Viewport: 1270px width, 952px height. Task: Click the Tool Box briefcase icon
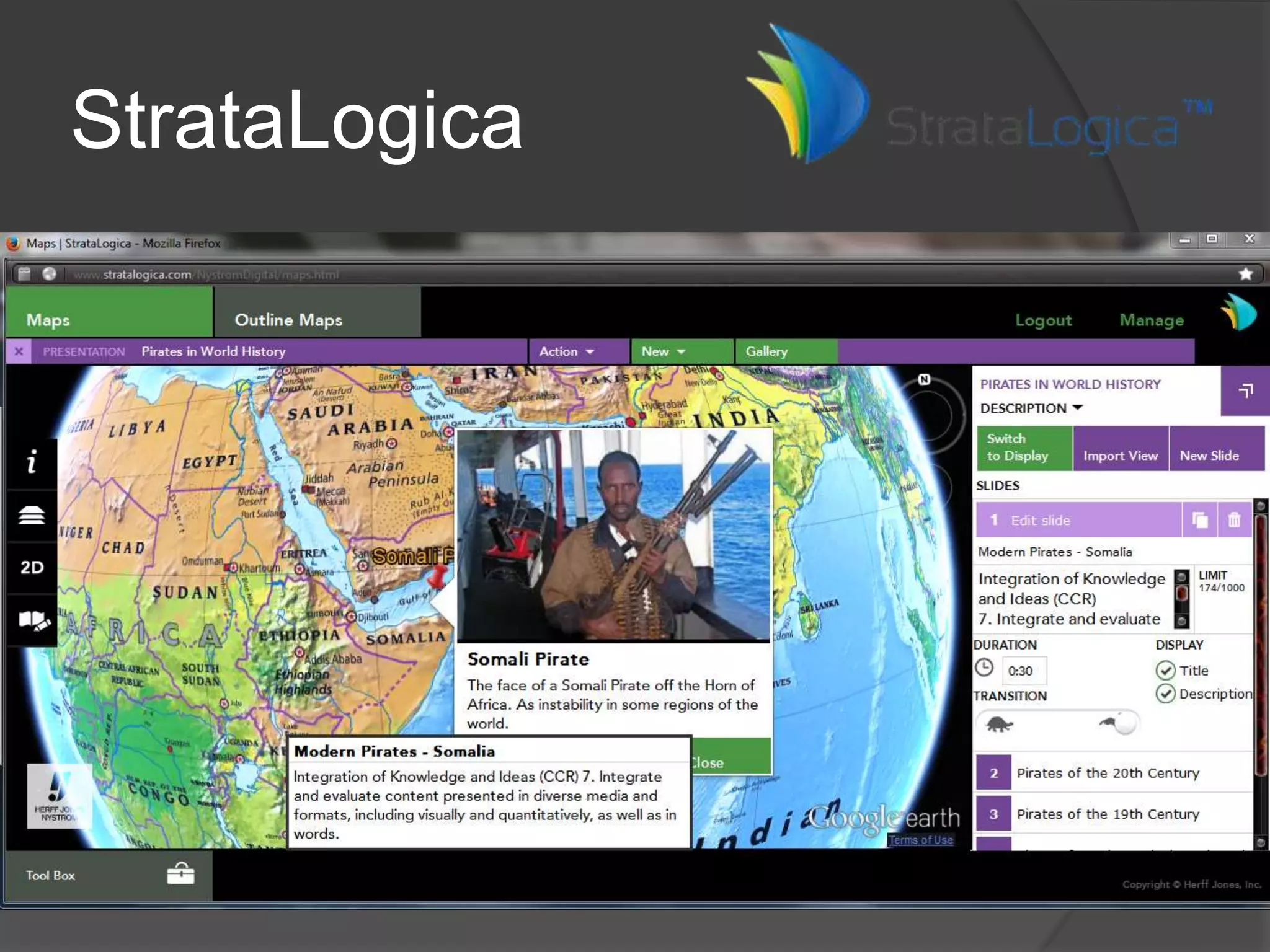[x=180, y=875]
